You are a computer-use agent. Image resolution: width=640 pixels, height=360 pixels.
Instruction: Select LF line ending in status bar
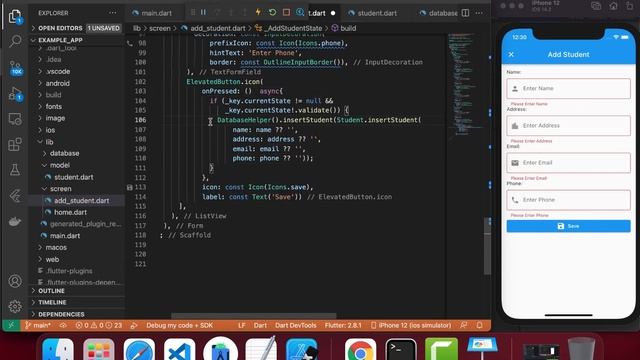pos(242,325)
